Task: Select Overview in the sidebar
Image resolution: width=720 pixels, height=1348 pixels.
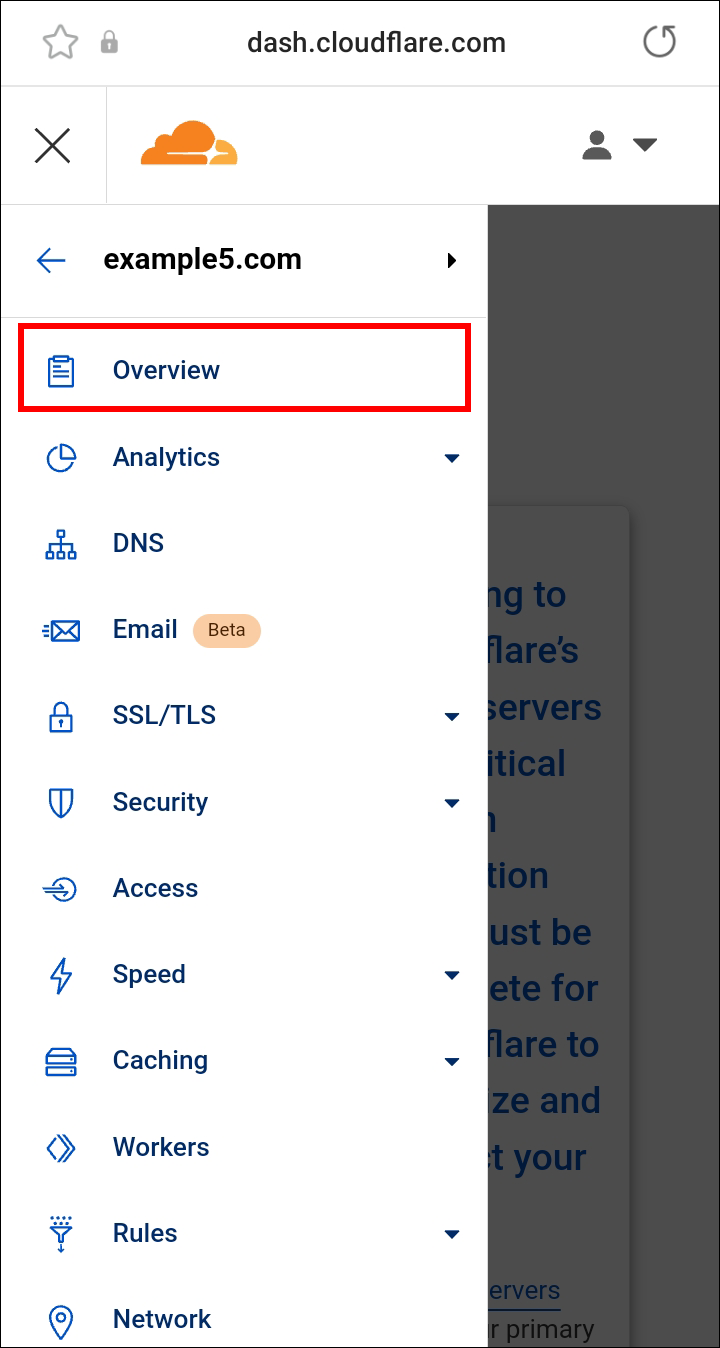Action: 166,370
